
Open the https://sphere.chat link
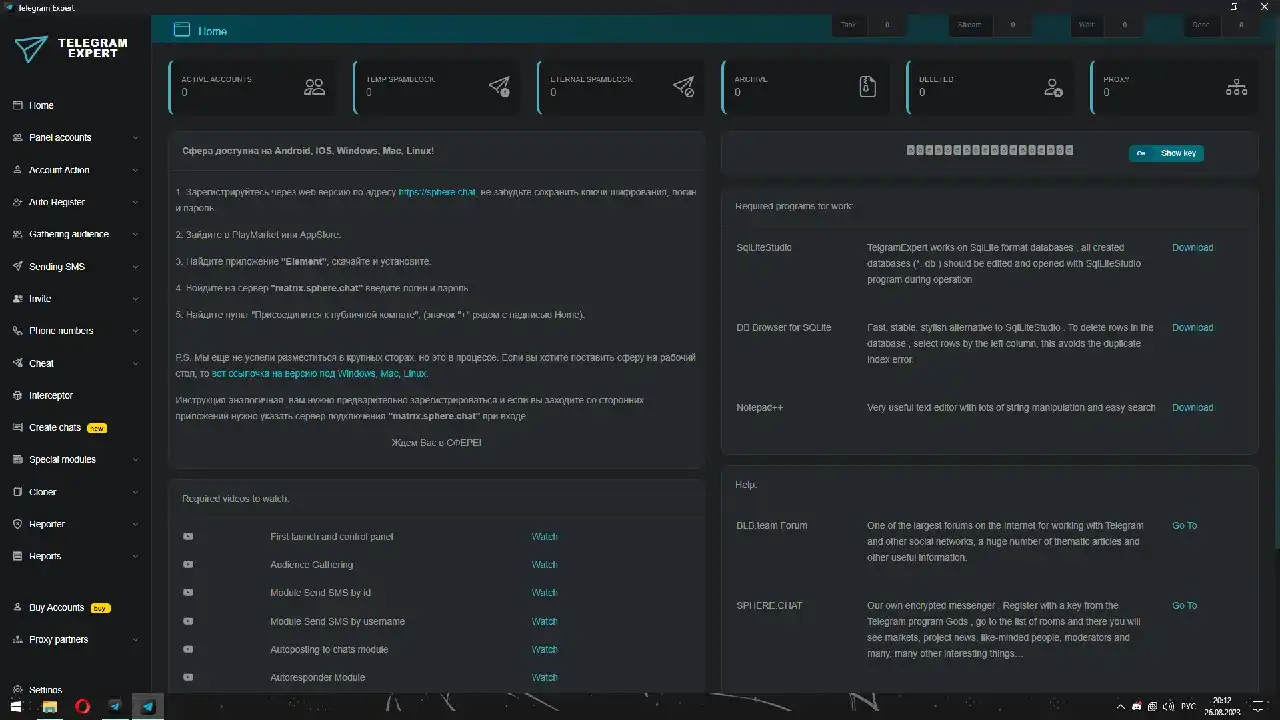(x=437, y=191)
